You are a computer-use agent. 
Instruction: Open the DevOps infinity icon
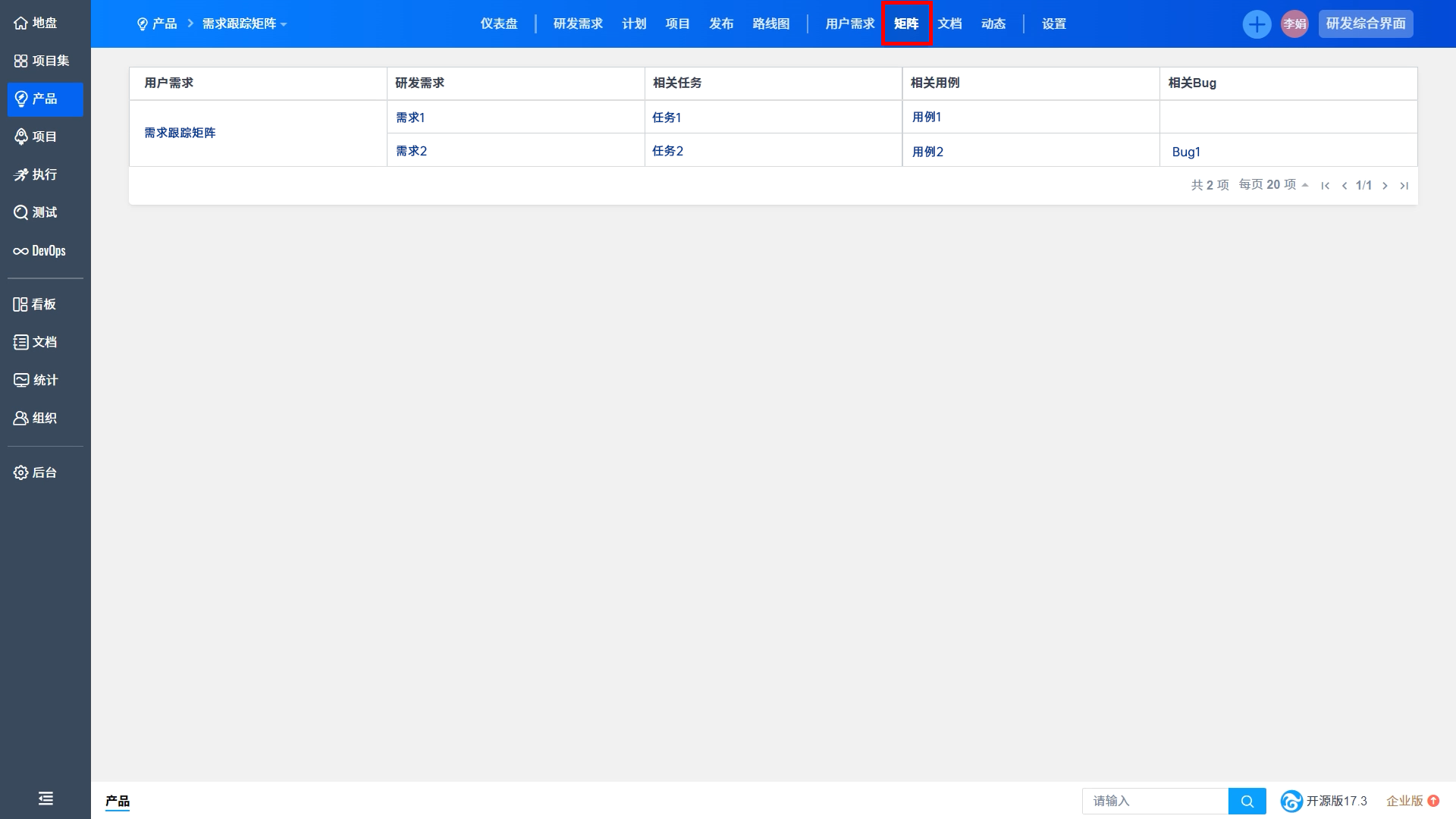(x=21, y=251)
